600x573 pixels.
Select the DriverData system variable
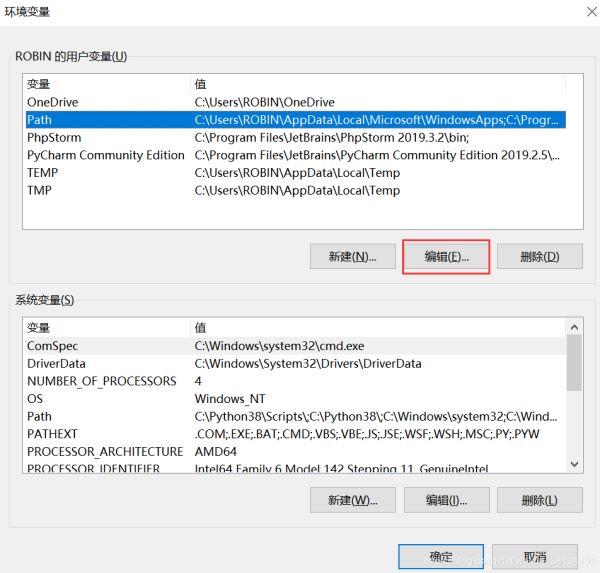click(296, 364)
